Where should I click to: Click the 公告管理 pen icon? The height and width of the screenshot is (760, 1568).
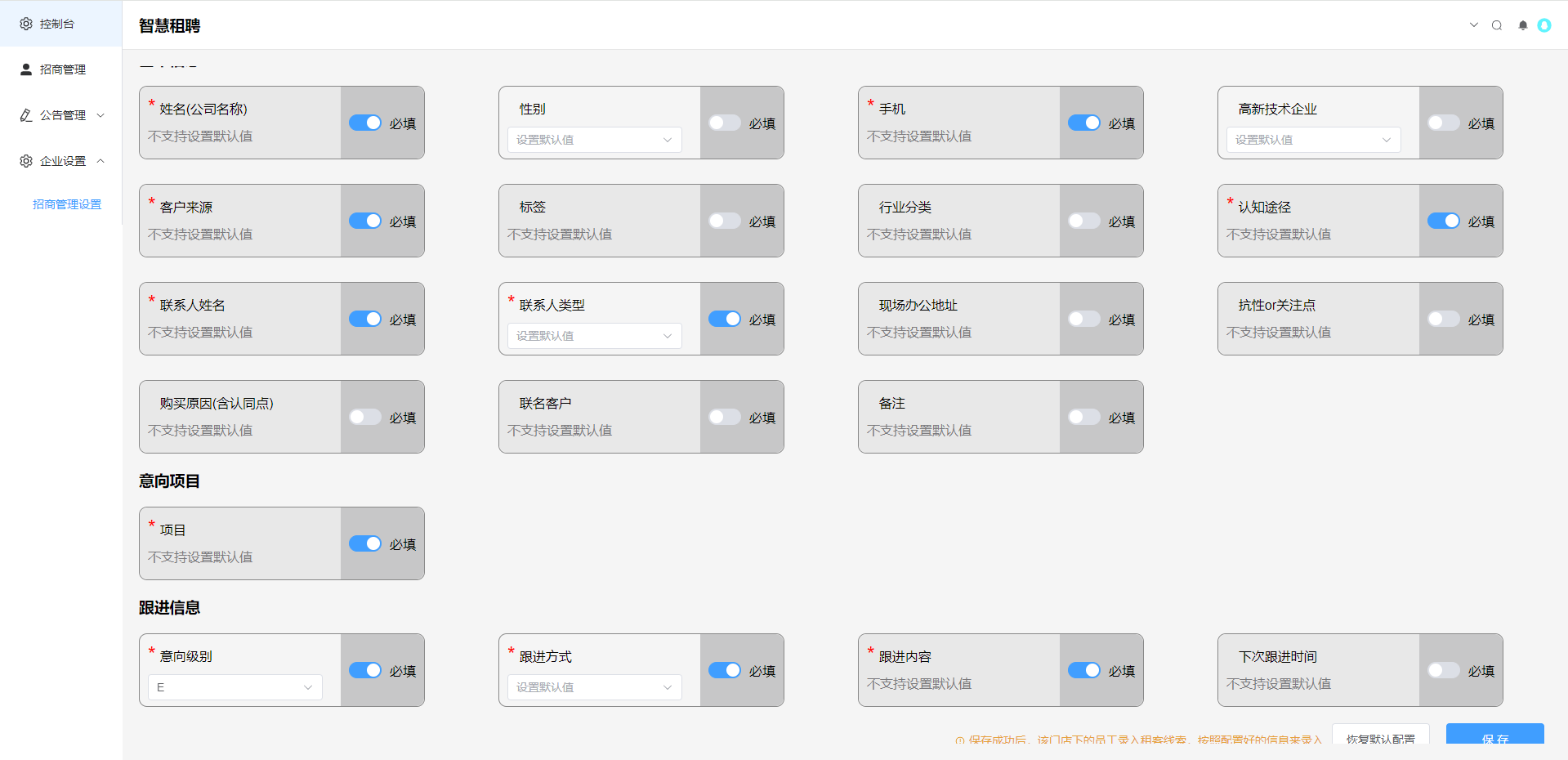pos(26,115)
